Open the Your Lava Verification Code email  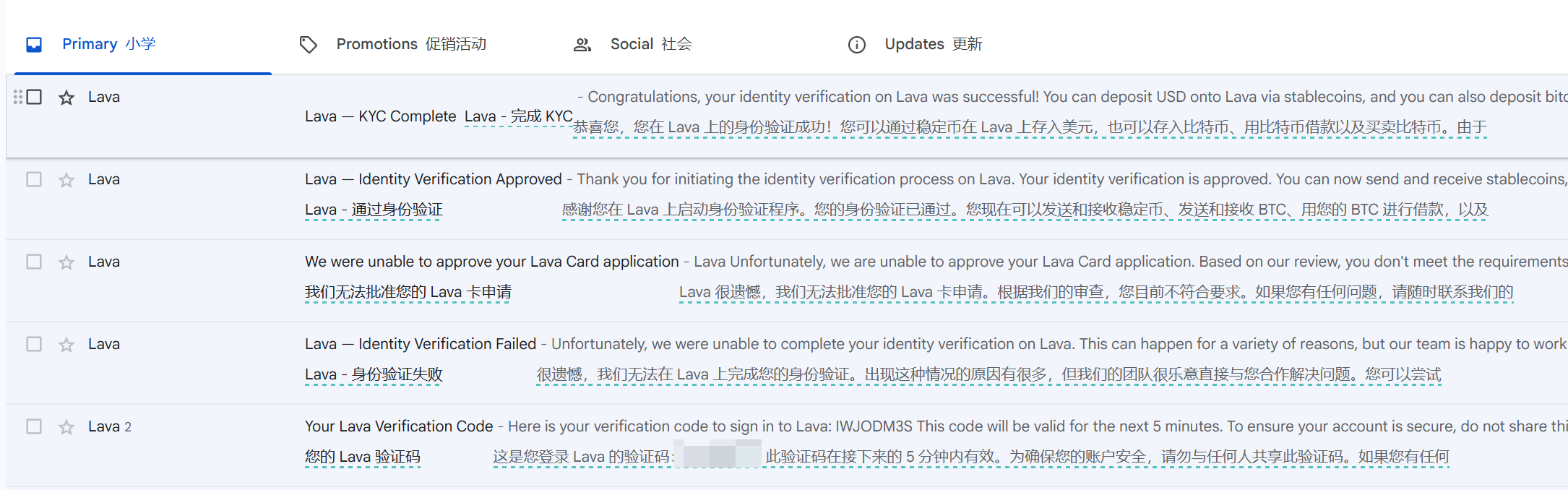[787, 445]
